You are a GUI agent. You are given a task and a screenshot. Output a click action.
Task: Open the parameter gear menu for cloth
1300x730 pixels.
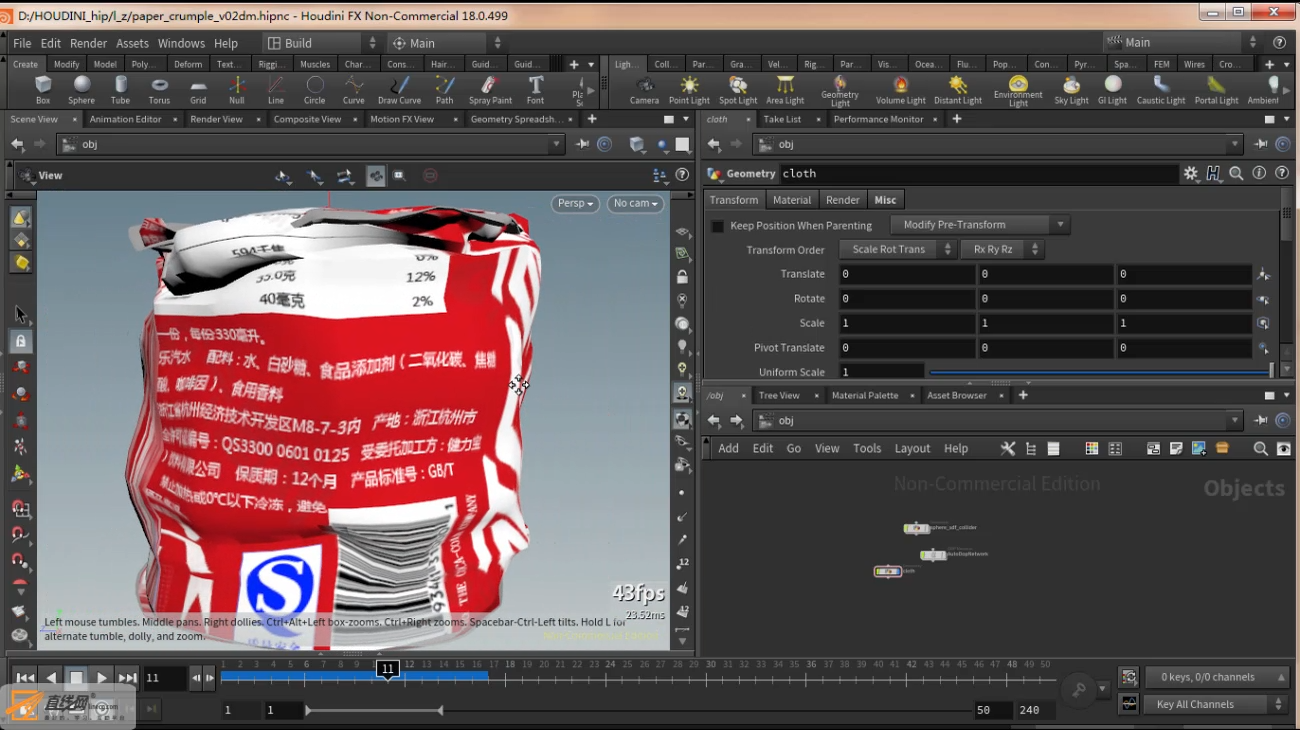(x=1190, y=173)
